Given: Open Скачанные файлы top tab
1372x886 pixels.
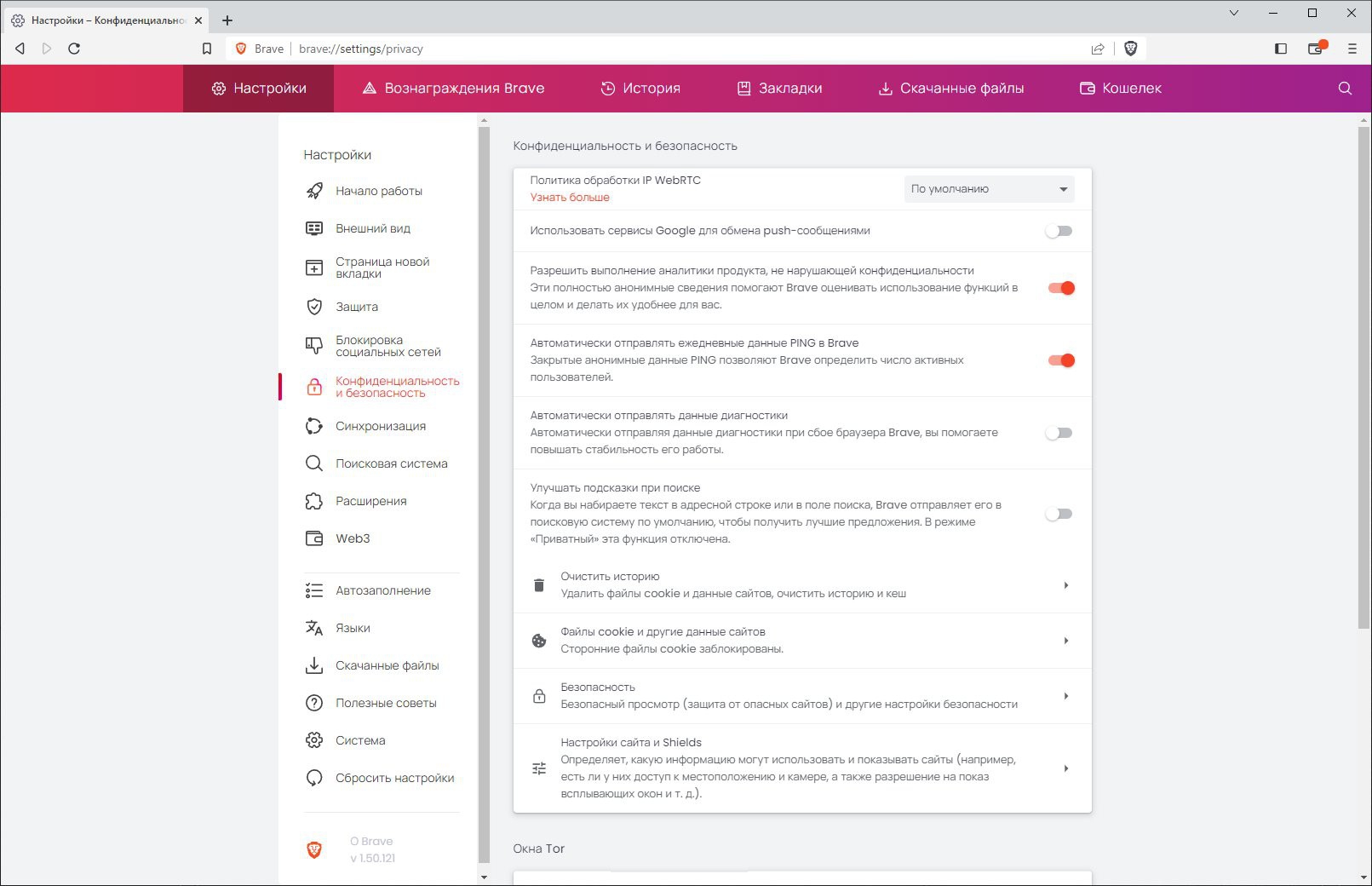Looking at the screenshot, I should tap(950, 89).
